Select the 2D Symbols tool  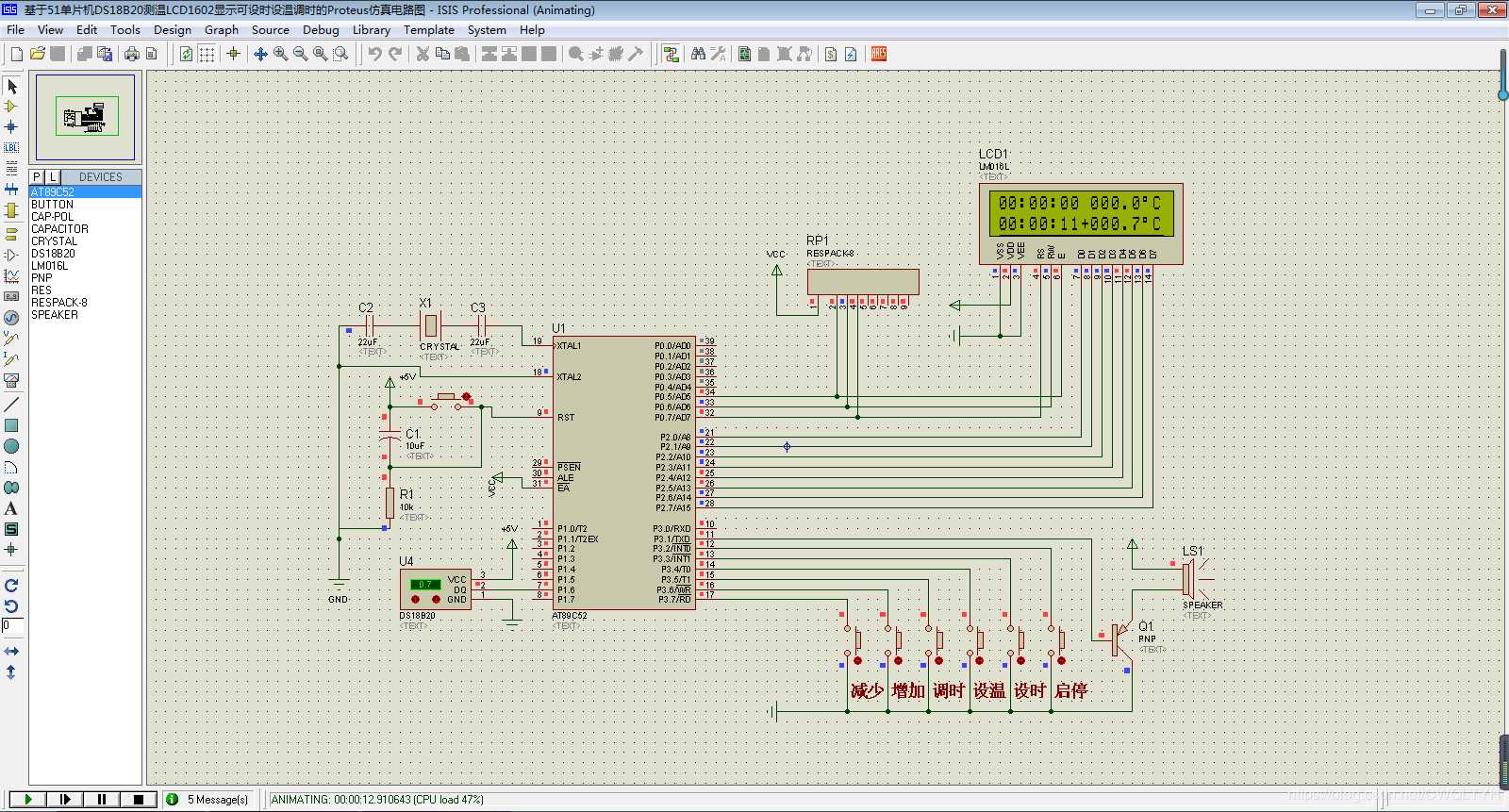pos(11,529)
